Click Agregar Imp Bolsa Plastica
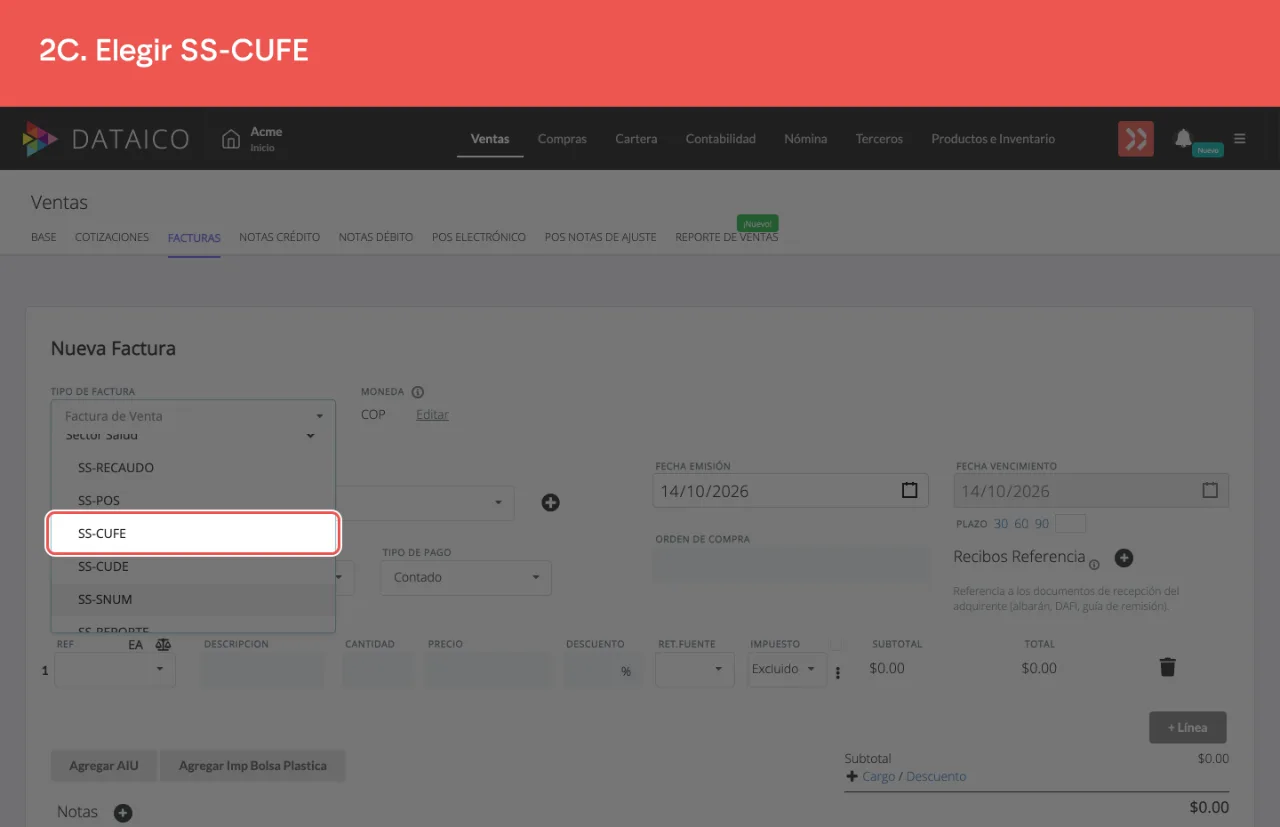This screenshot has width=1280, height=827. click(253, 766)
